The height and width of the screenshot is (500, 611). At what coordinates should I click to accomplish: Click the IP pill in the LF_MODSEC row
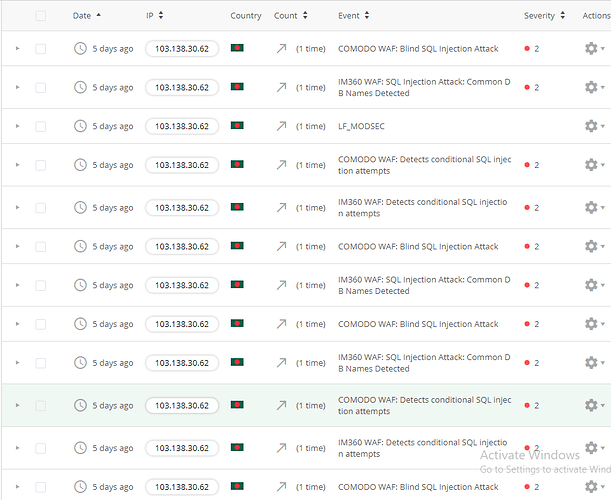pyautogui.click(x=182, y=126)
